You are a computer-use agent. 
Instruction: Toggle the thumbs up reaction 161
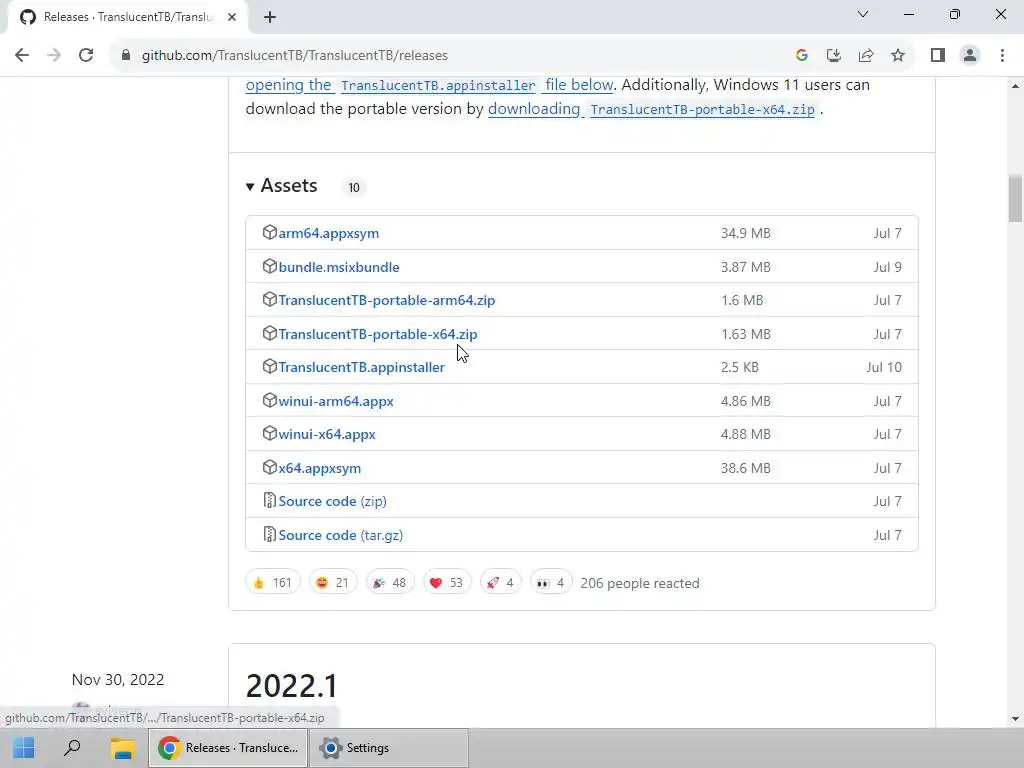click(x=272, y=583)
